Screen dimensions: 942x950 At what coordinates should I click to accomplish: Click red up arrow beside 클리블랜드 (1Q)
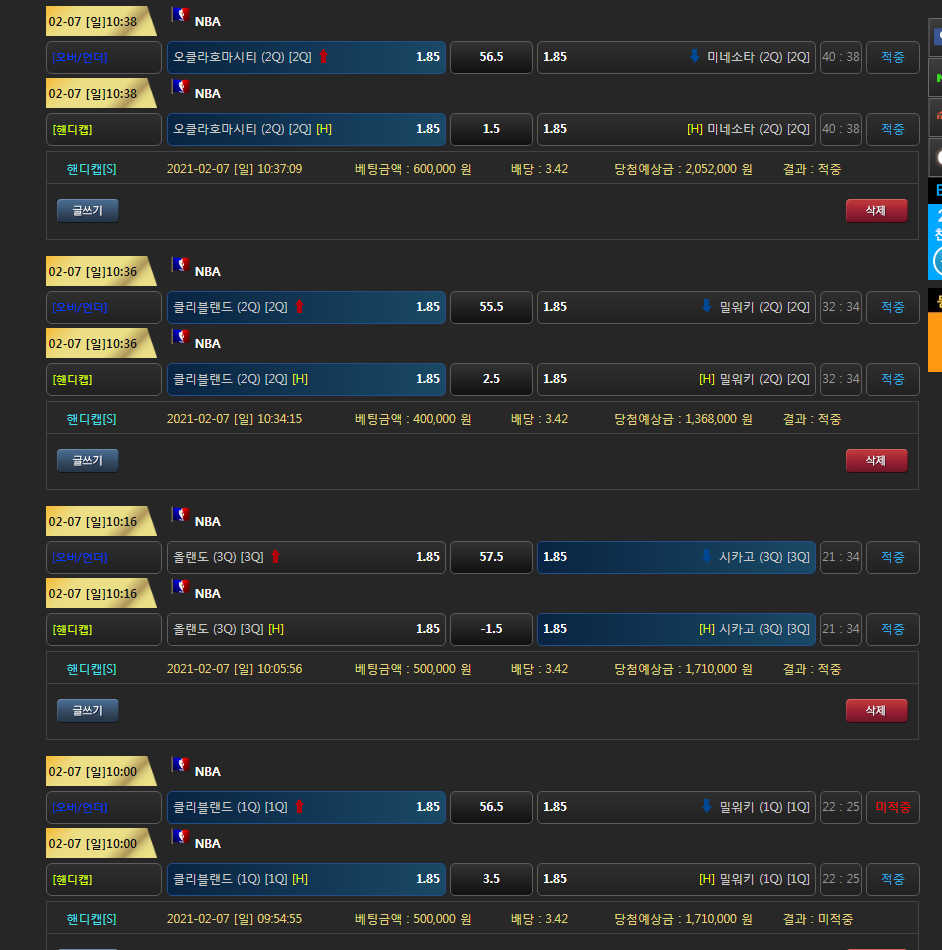pyautogui.click(x=299, y=807)
